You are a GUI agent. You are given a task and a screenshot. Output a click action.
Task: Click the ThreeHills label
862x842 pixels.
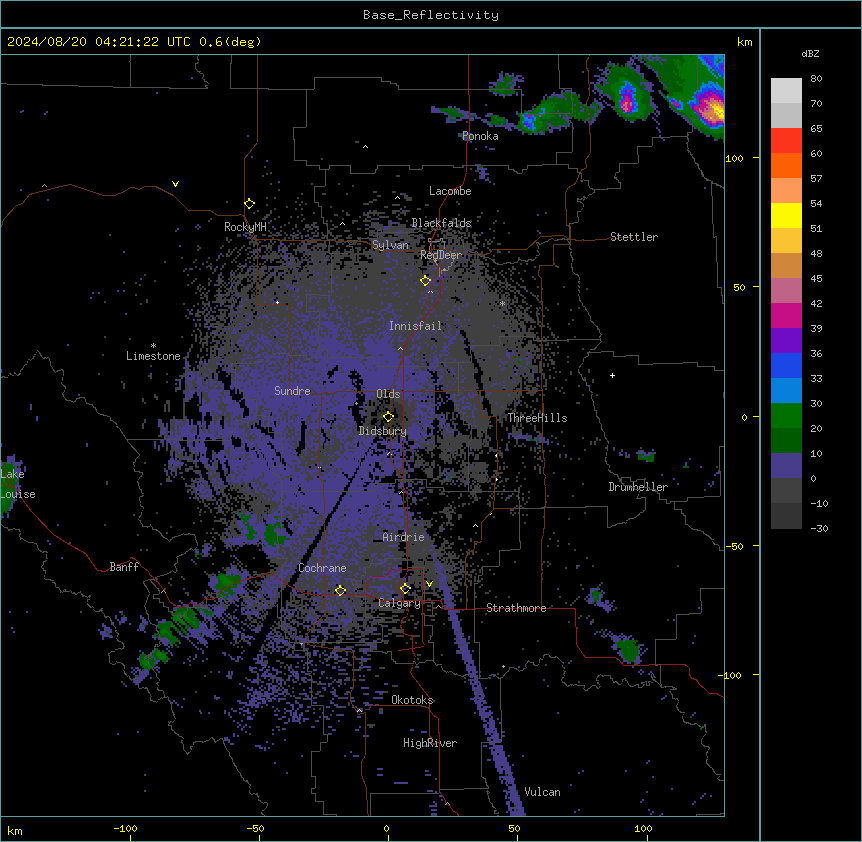pyautogui.click(x=537, y=418)
